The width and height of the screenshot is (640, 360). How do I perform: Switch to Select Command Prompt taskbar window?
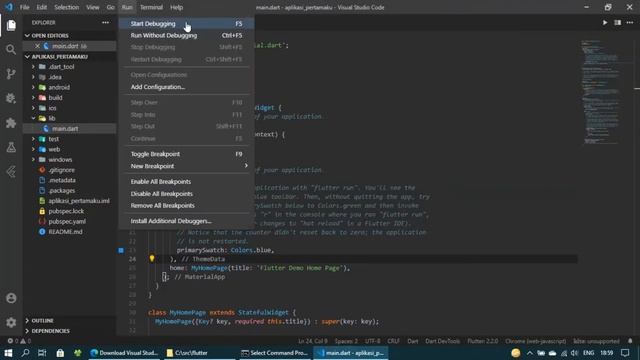[274, 353]
